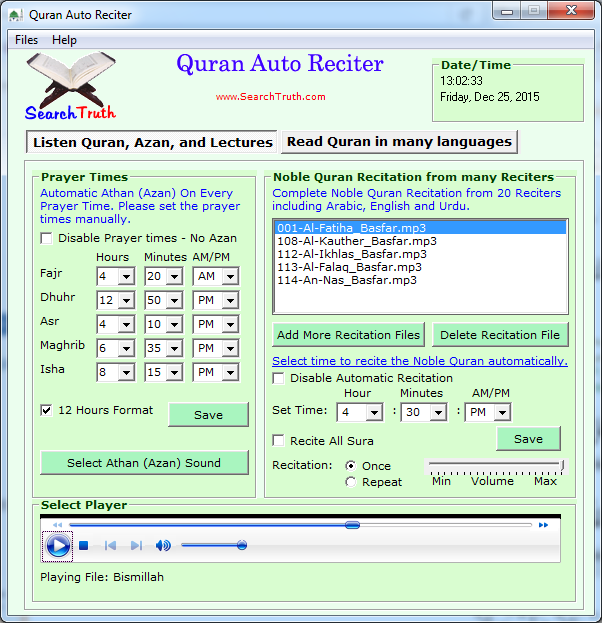Open Set Time minutes dropdown showing 30
The image size is (602, 623).
(438, 412)
